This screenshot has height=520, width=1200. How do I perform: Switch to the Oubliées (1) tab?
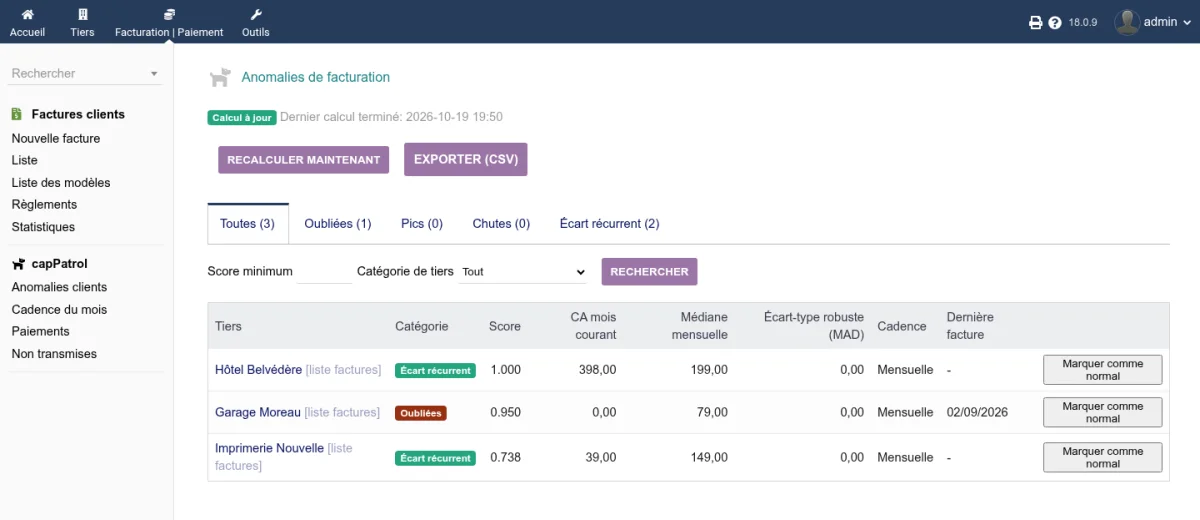[x=338, y=224]
